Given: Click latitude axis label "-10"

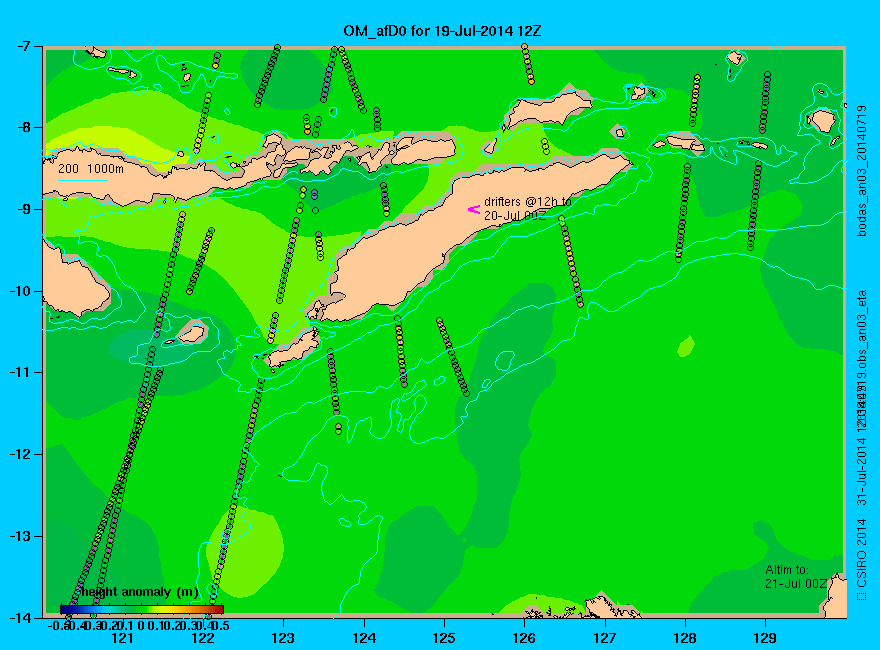Looking at the screenshot, I should (22, 291).
